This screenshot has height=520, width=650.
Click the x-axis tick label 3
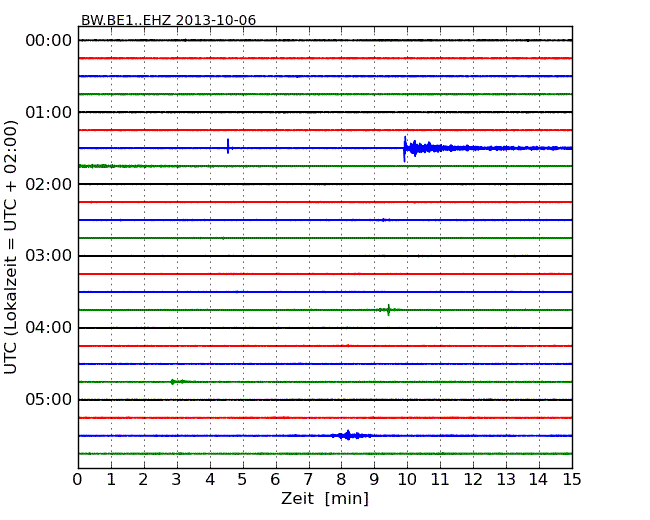pyautogui.click(x=177, y=480)
